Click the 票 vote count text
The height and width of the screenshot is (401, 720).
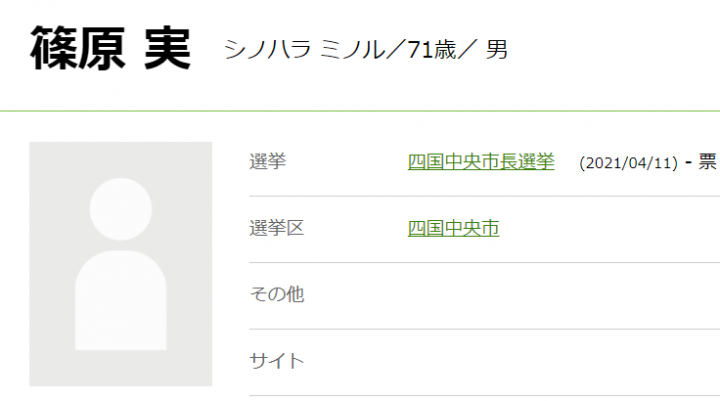(708, 163)
